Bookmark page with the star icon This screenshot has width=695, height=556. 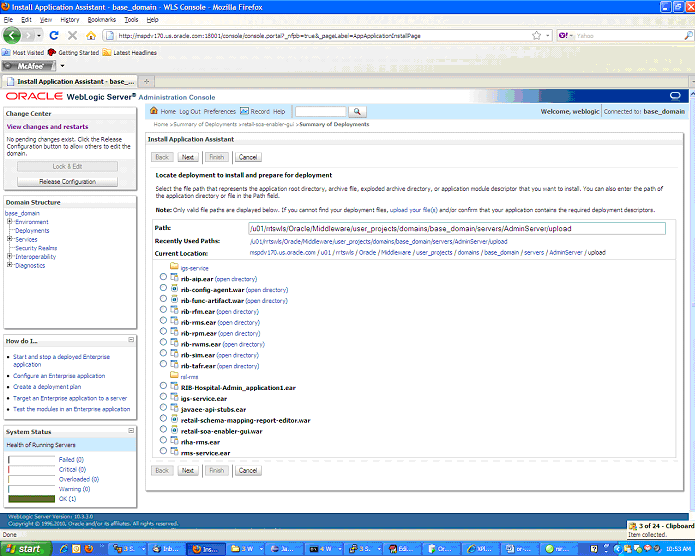click(536, 35)
